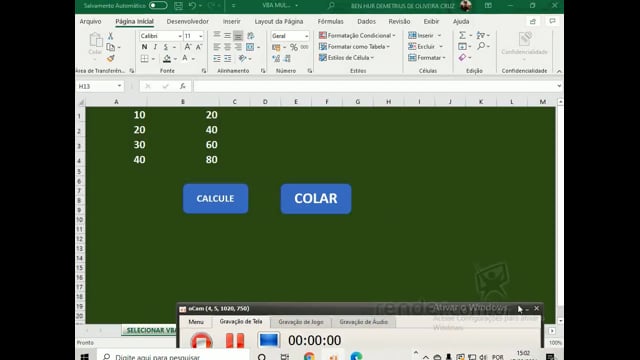Viewport: 640px width, 360px height.
Task: Apply bold (N) formatting
Action: (144, 47)
